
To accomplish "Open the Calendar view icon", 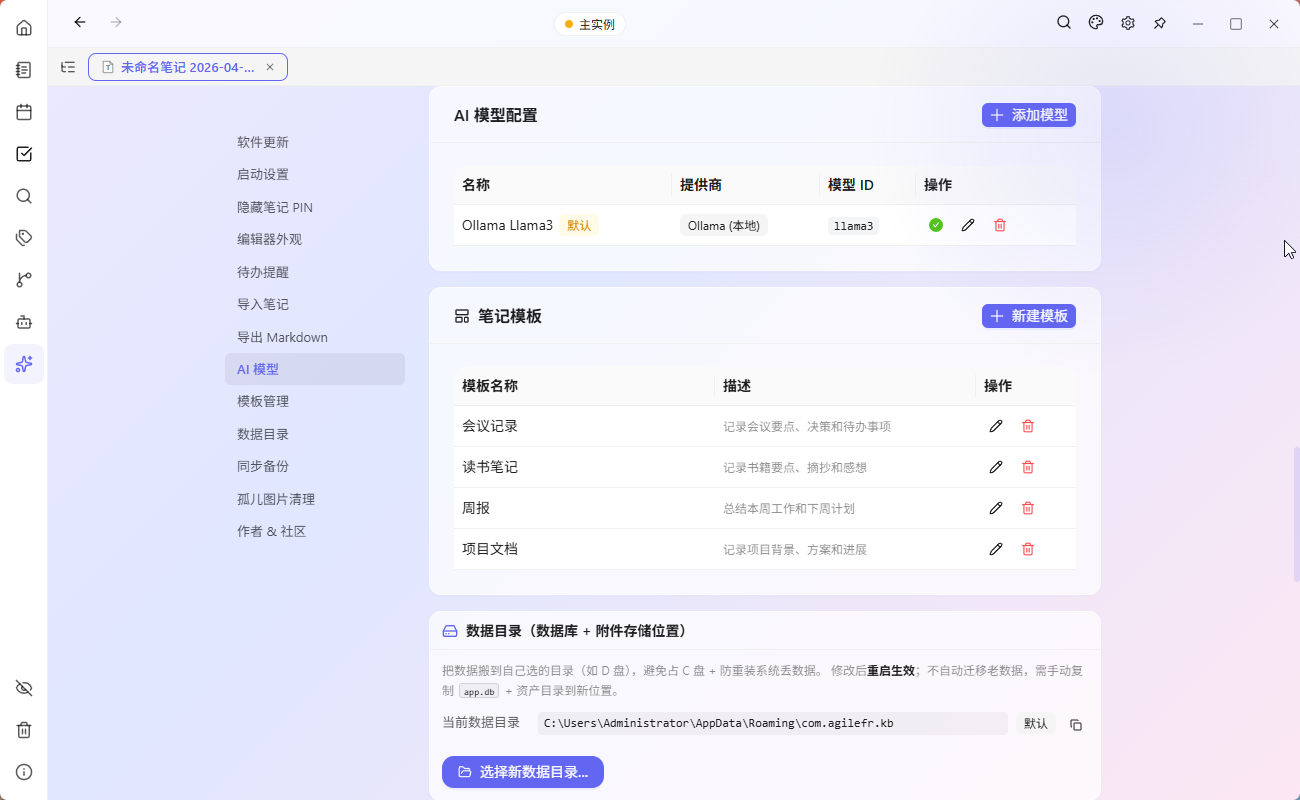I will [24, 112].
